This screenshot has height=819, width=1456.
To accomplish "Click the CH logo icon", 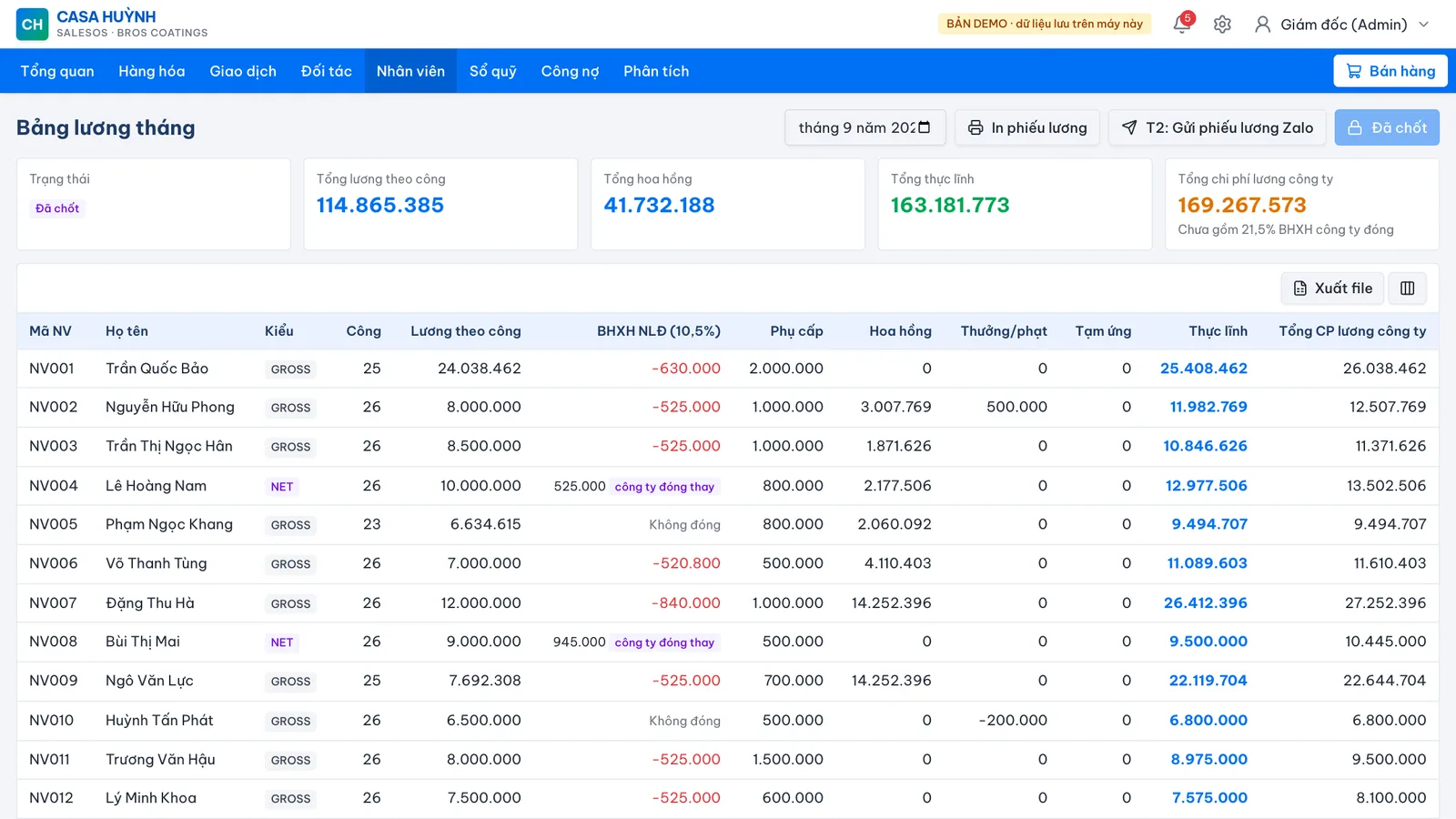I will point(33,25).
